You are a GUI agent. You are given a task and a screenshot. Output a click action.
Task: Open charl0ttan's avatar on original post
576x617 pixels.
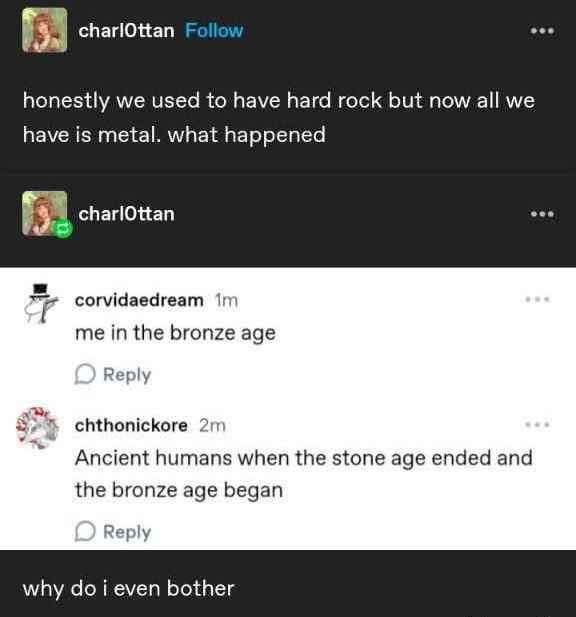tap(44, 30)
